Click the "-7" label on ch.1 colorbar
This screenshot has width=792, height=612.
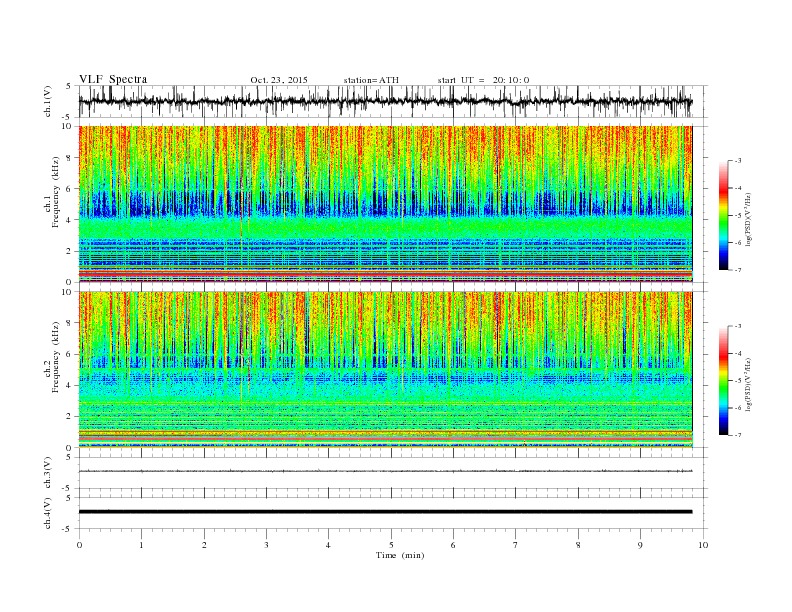[x=738, y=270]
